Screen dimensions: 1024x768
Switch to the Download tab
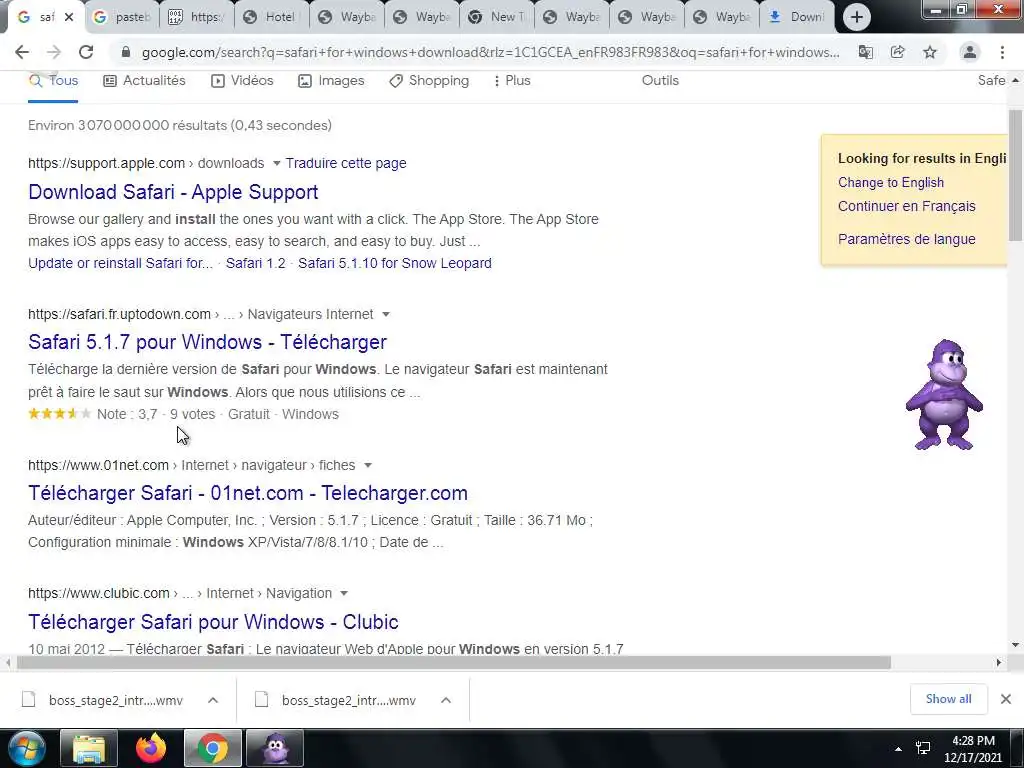[x=797, y=18]
